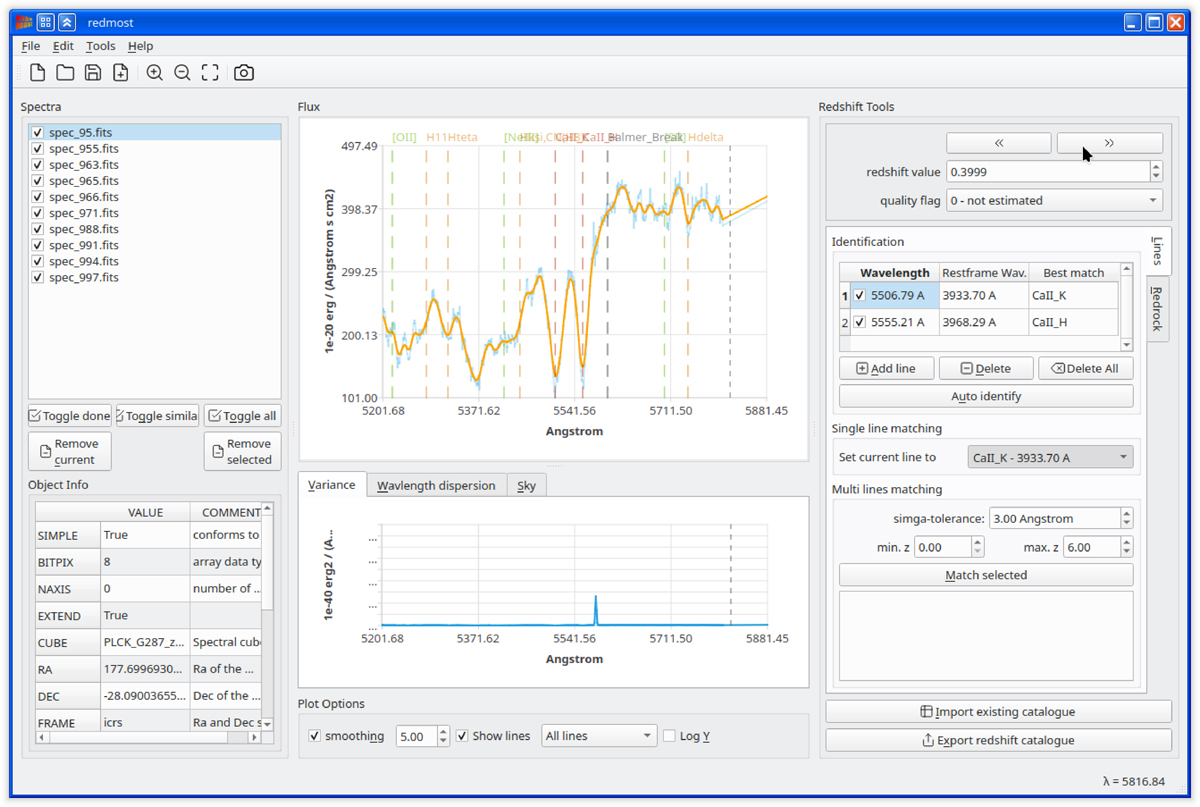The image size is (1200, 807).
Task: Uncheck the spec_963.fits checkbox
Action: 38,165
